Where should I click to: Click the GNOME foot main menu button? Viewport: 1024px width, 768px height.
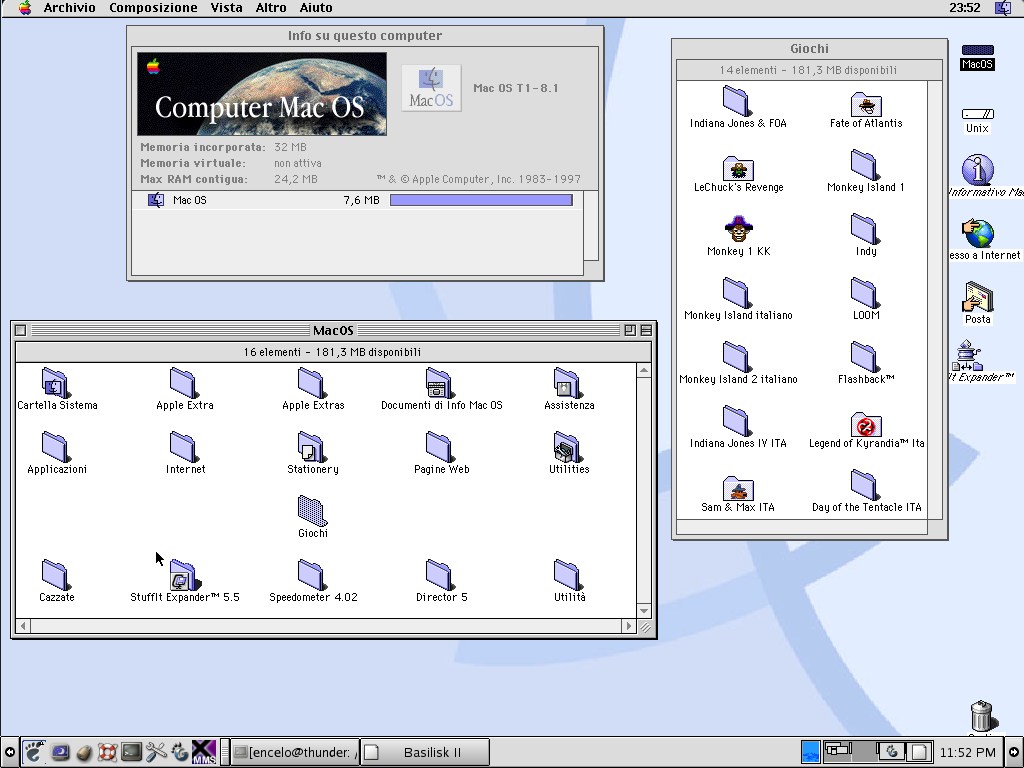click(x=34, y=752)
